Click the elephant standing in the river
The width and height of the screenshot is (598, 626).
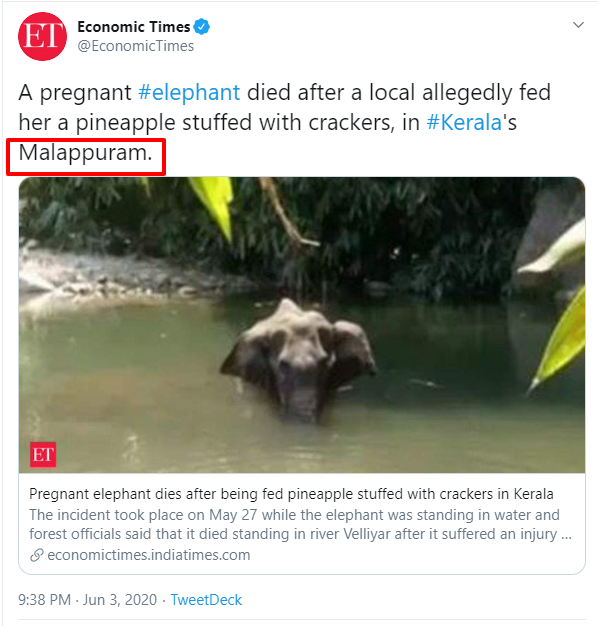pos(299,359)
